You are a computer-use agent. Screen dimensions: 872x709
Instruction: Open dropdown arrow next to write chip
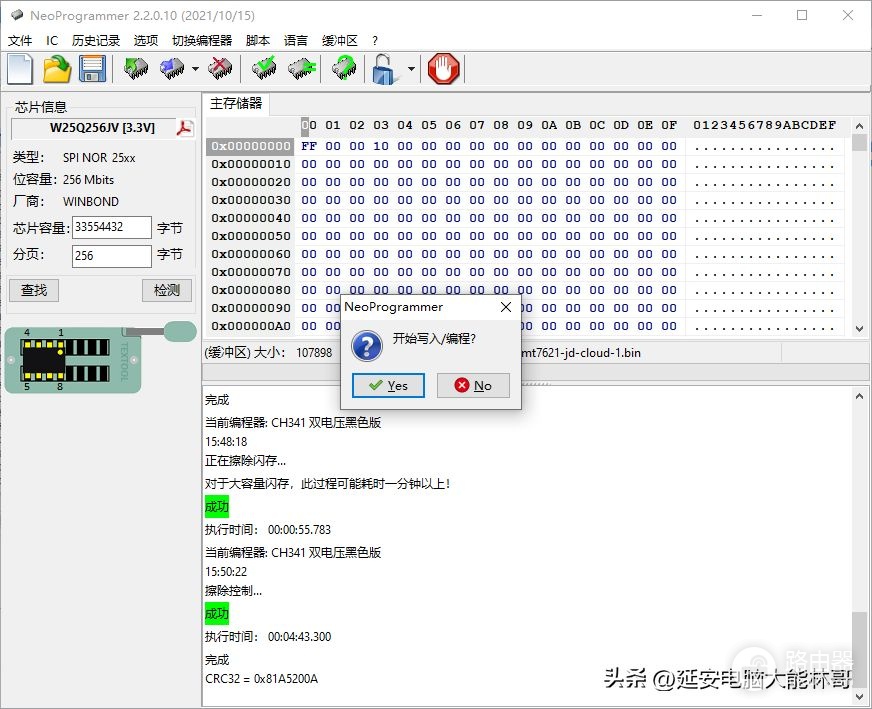pyautogui.click(x=195, y=69)
